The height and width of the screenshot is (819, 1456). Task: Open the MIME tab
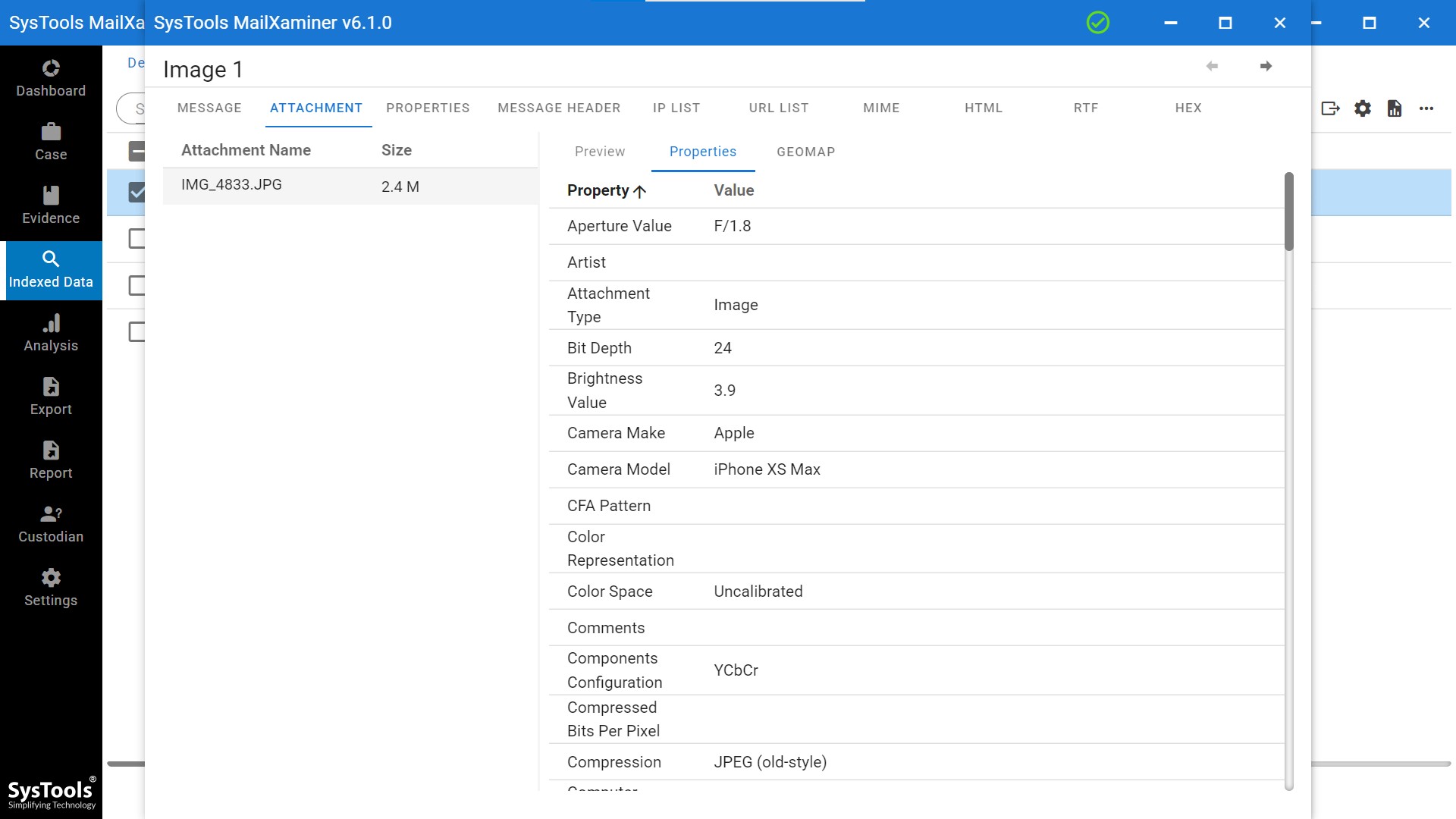(x=881, y=108)
